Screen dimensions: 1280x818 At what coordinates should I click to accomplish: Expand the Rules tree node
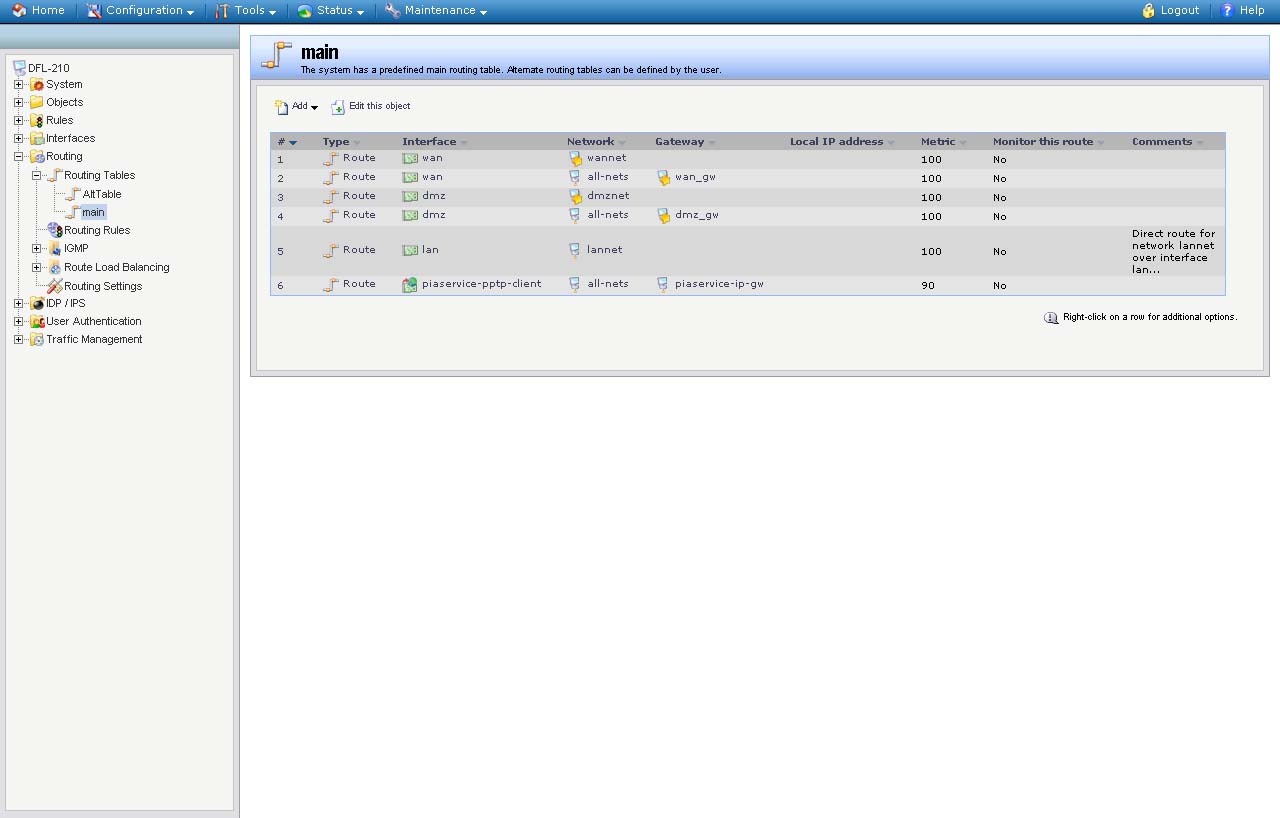[18, 120]
